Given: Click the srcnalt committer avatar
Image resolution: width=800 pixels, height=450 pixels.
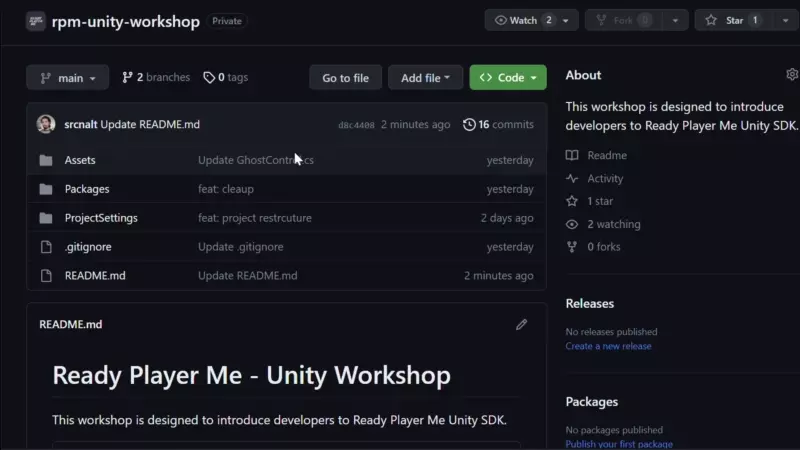Looking at the screenshot, I should (46, 124).
